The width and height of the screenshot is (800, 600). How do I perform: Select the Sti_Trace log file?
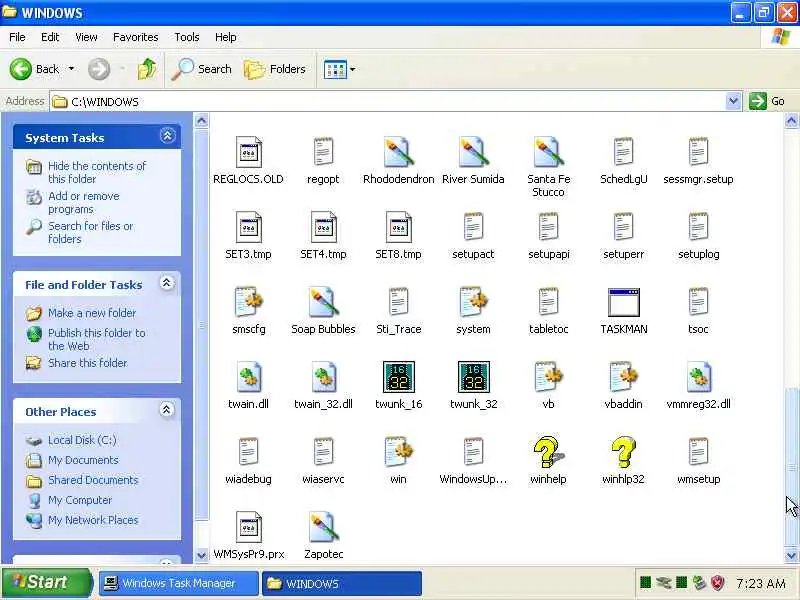click(x=398, y=302)
